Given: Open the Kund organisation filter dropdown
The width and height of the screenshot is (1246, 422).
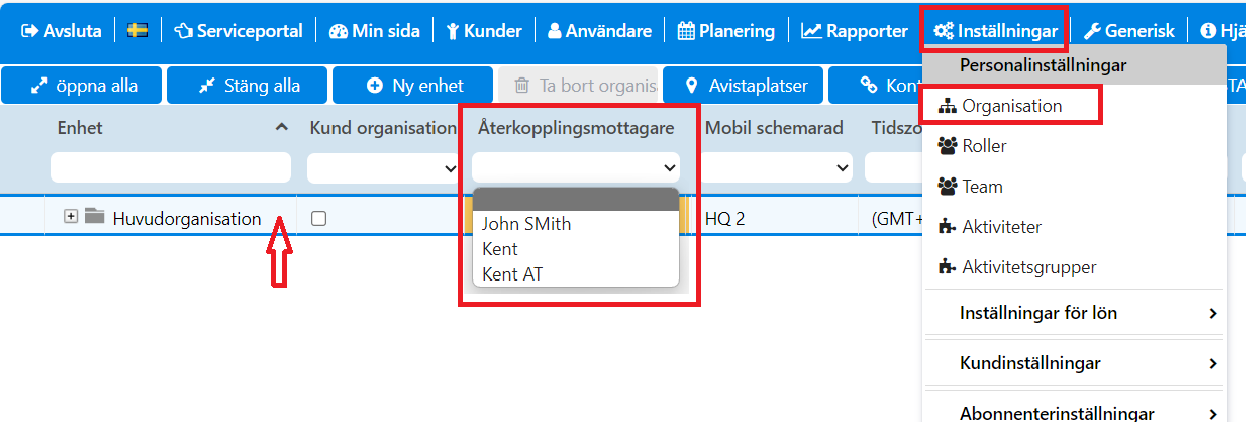Looking at the screenshot, I should coord(381,167).
